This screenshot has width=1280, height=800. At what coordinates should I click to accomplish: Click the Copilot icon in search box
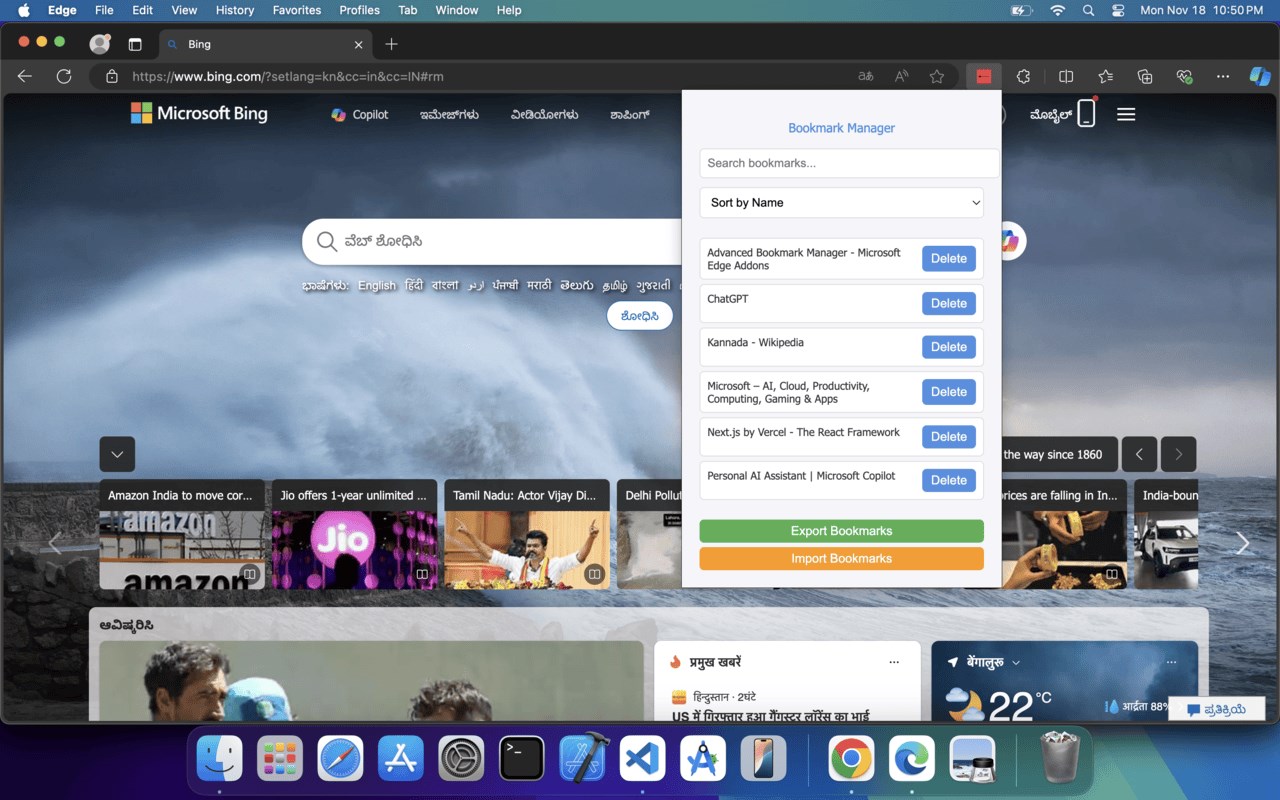[x=1009, y=241]
